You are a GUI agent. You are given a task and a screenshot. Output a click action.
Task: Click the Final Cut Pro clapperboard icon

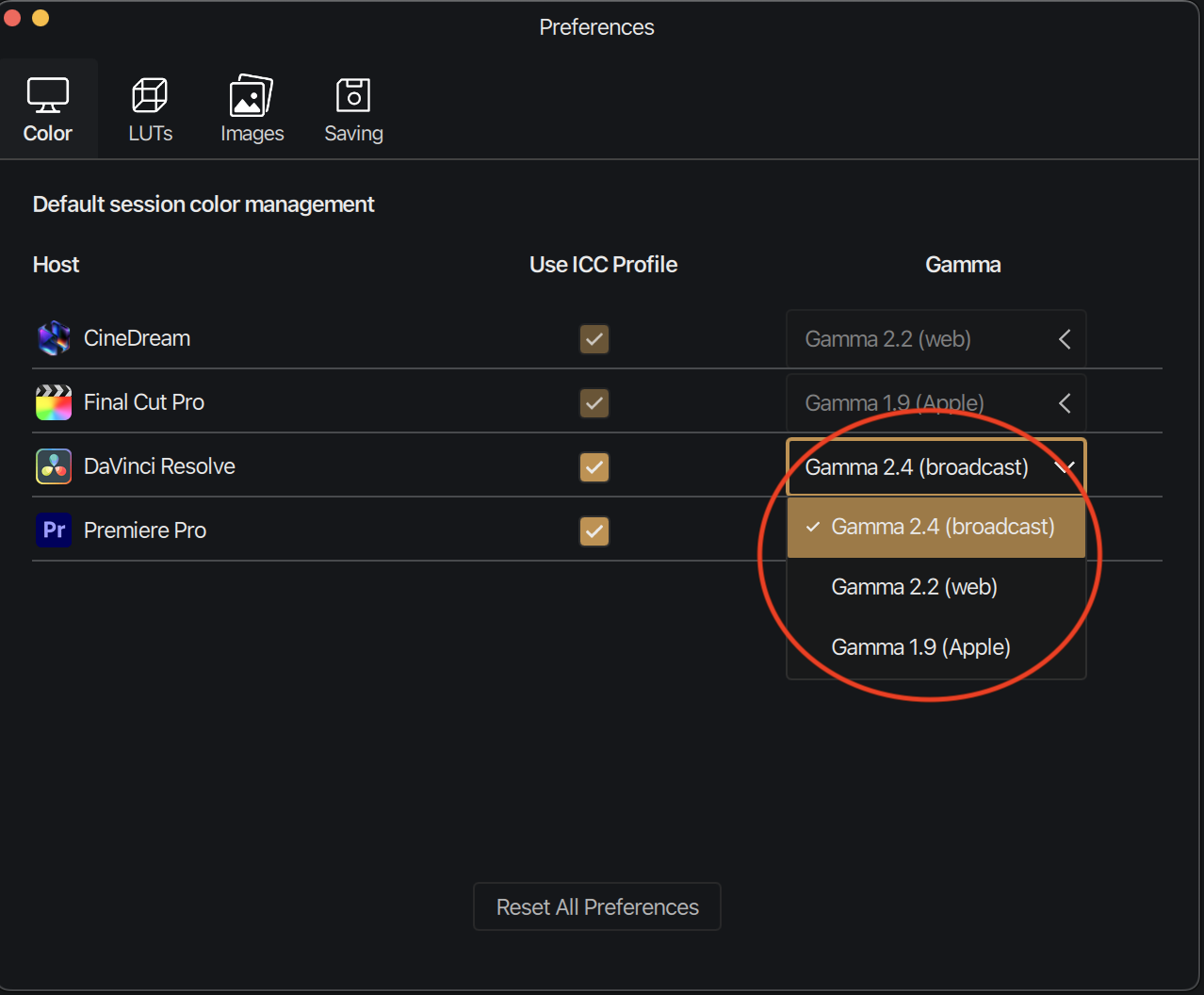pos(54,402)
